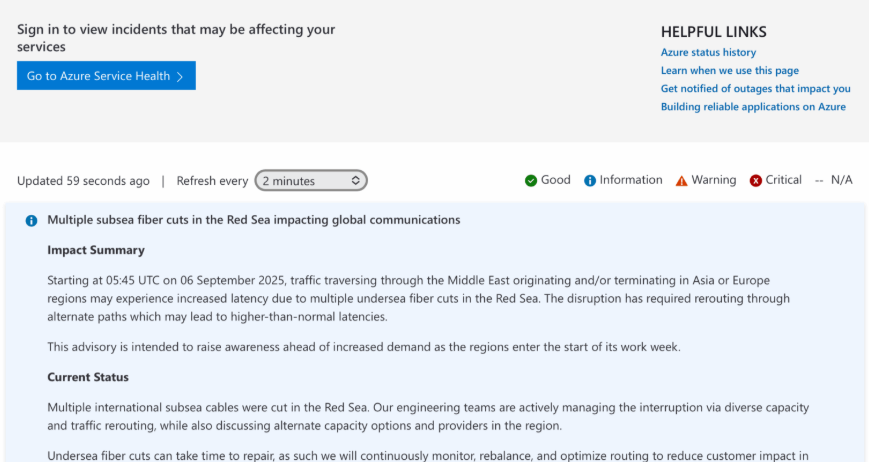This screenshot has width=869, height=462.
Task: Open the Refresh every 2 minutes dropdown
Action: tap(311, 181)
